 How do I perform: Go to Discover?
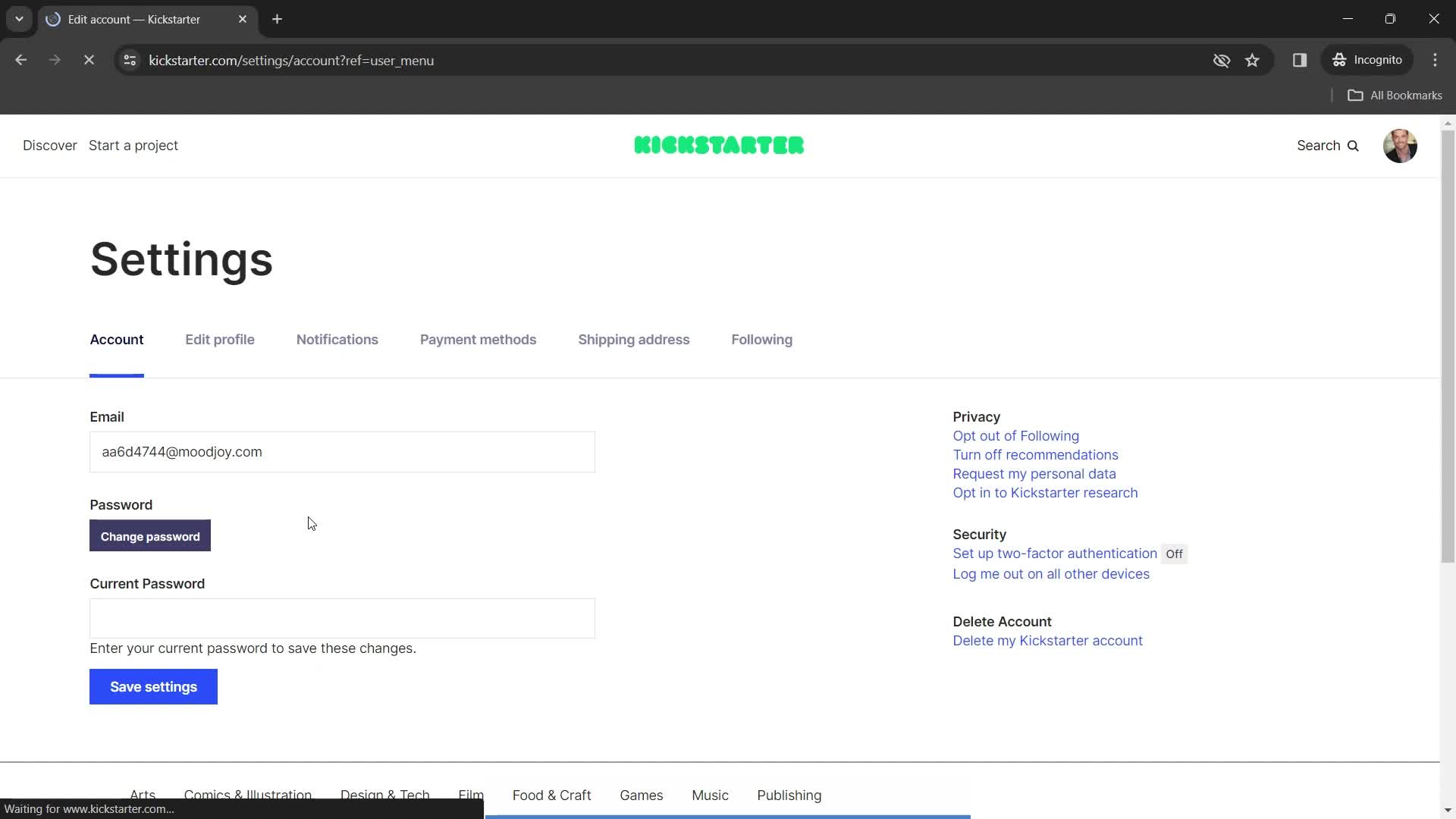pyautogui.click(x=50, y=146)
